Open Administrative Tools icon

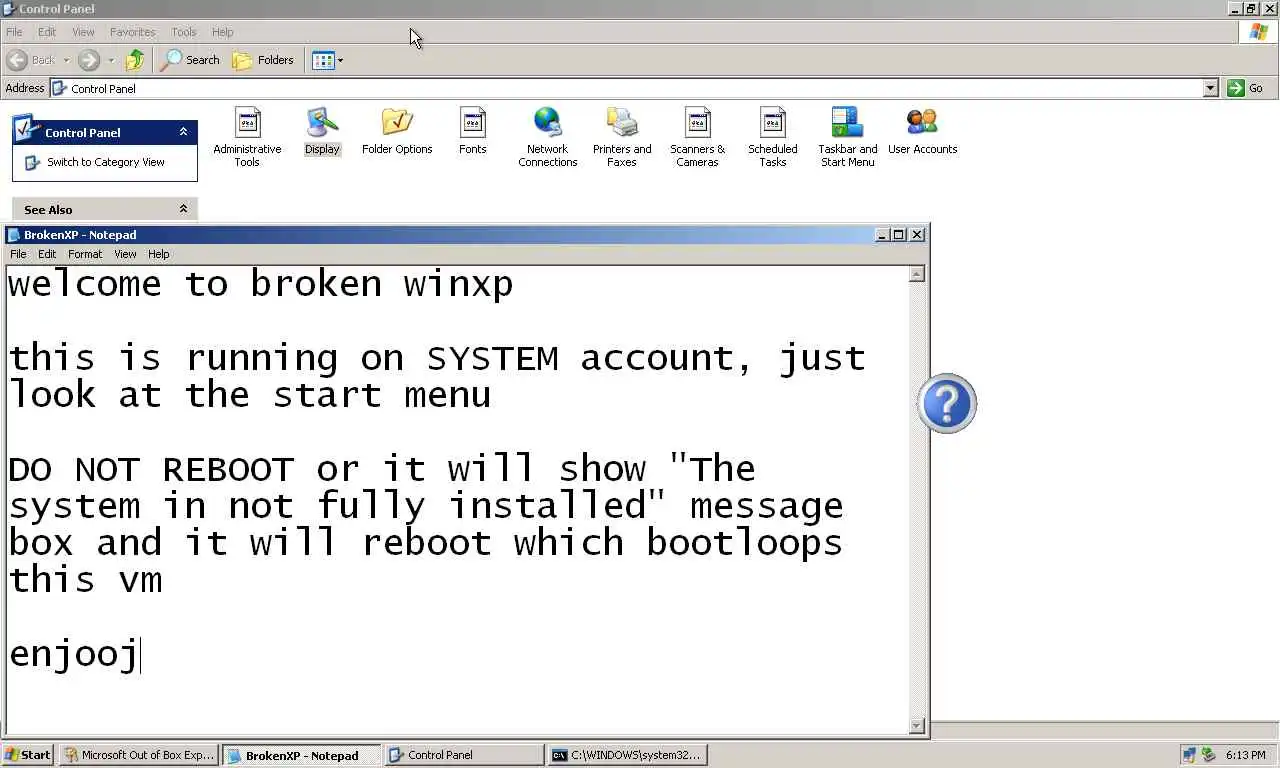(247, 137)
